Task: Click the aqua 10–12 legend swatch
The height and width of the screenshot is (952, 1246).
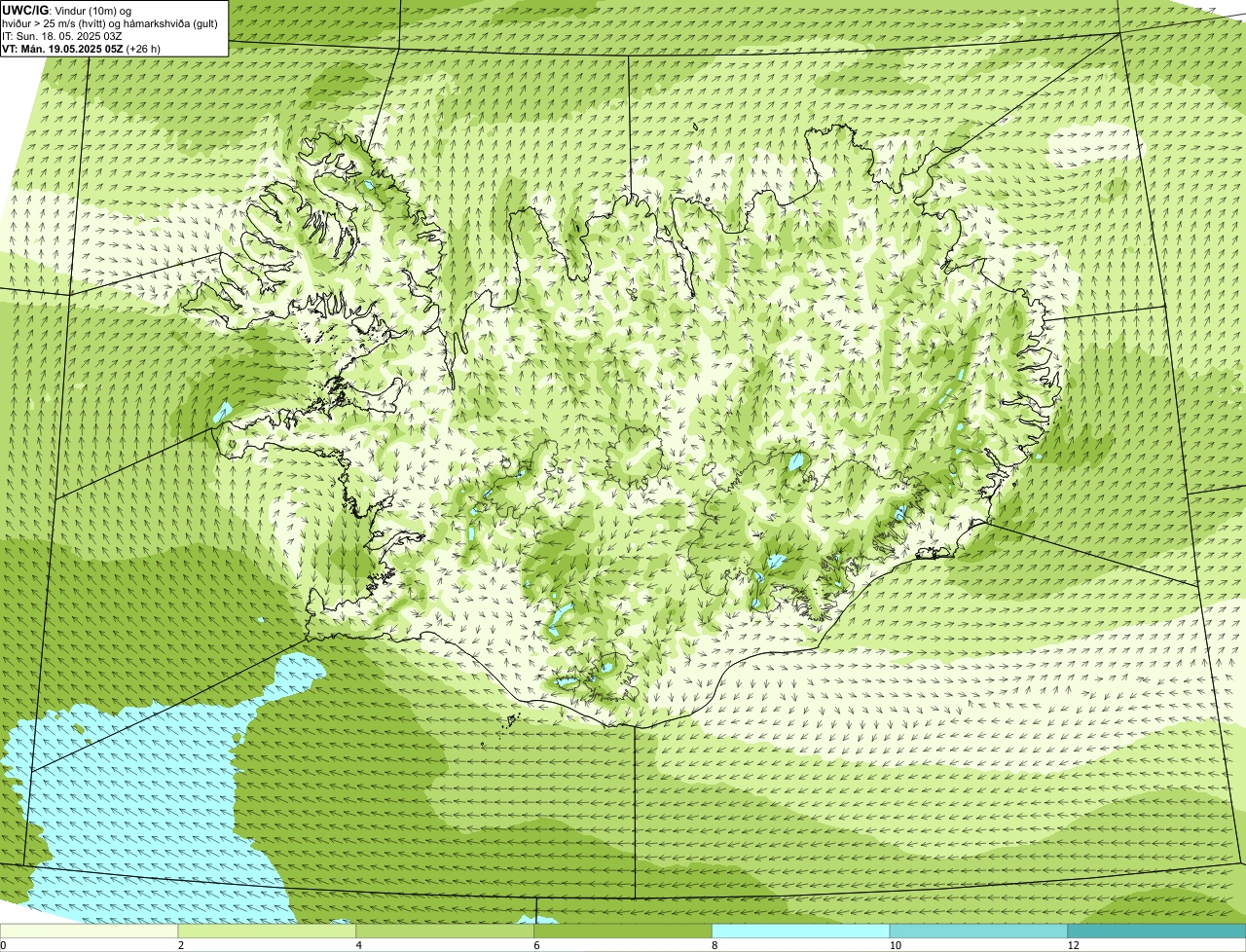Action: 979,932
